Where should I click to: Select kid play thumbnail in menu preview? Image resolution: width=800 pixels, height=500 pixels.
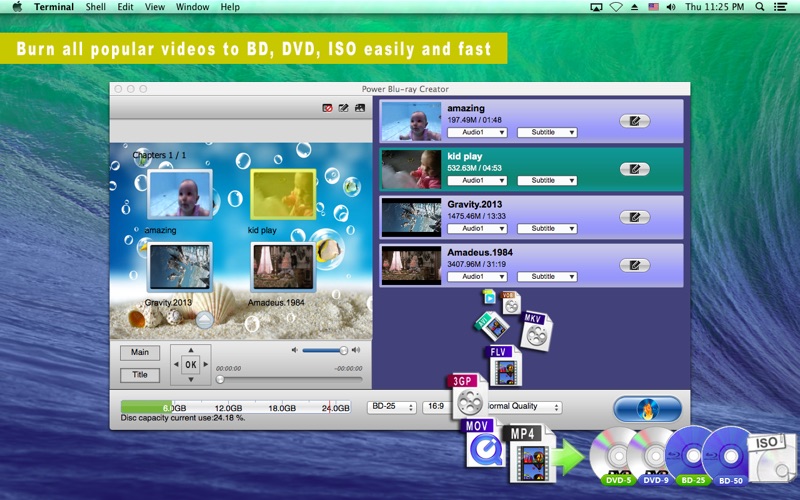coord(283,194)
